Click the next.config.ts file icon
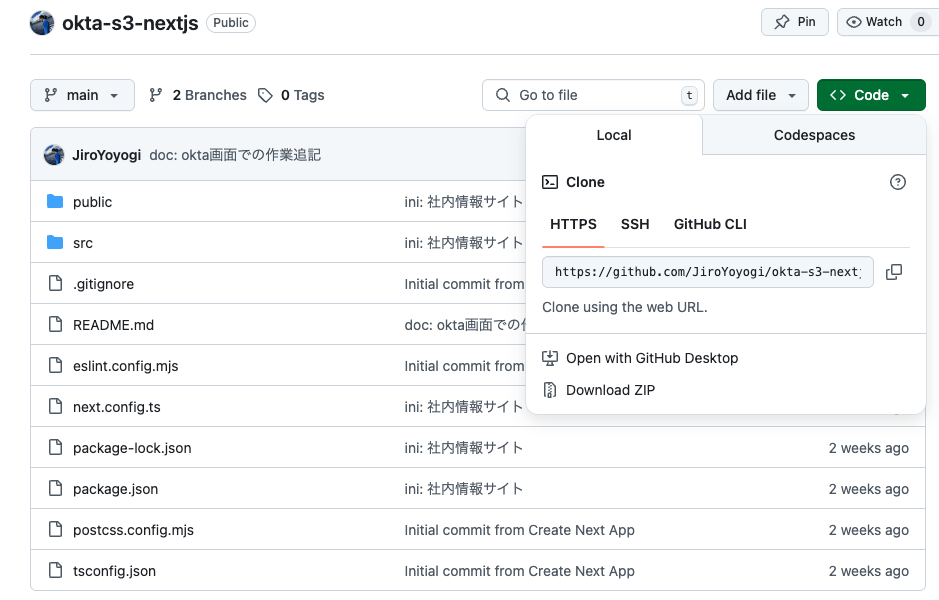This screenshot has height=600, width=939. tap(55, 407)
